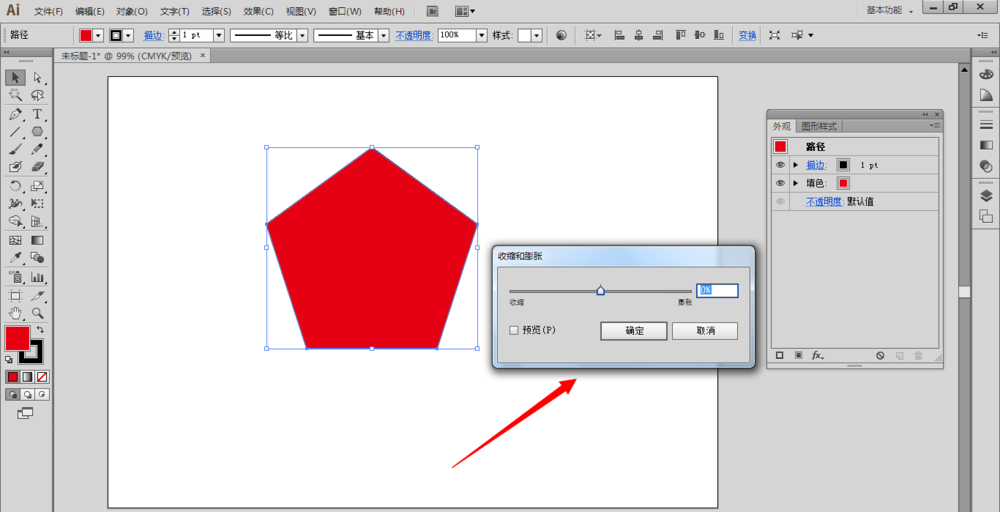Select the Artboard tool
The image size is (1000, 512).
pos(16,296)
